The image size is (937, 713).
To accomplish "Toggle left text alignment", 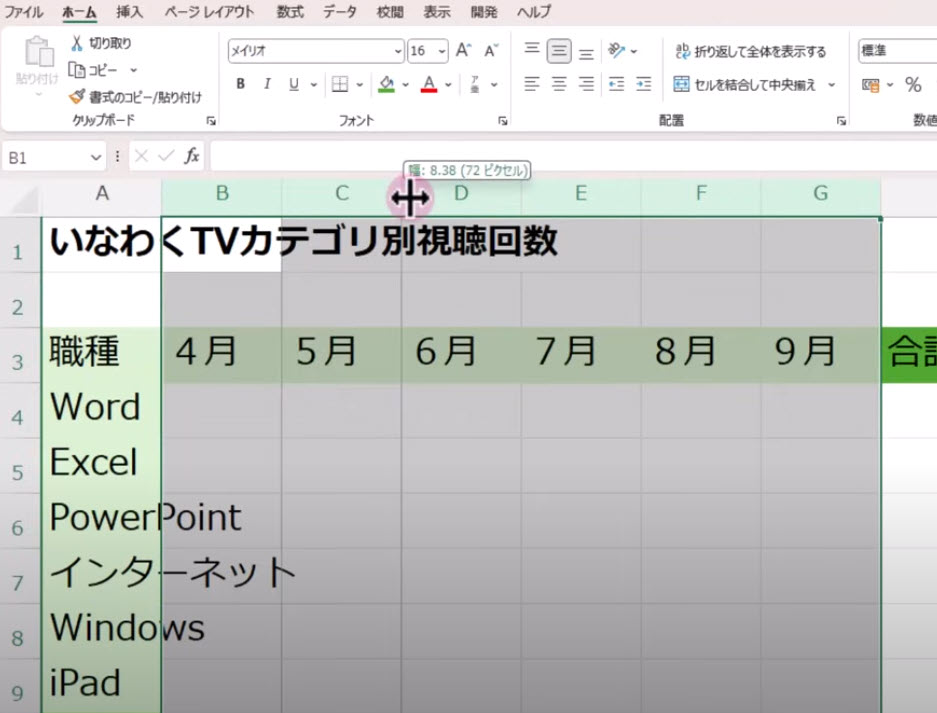I will [x=531, y=84].
